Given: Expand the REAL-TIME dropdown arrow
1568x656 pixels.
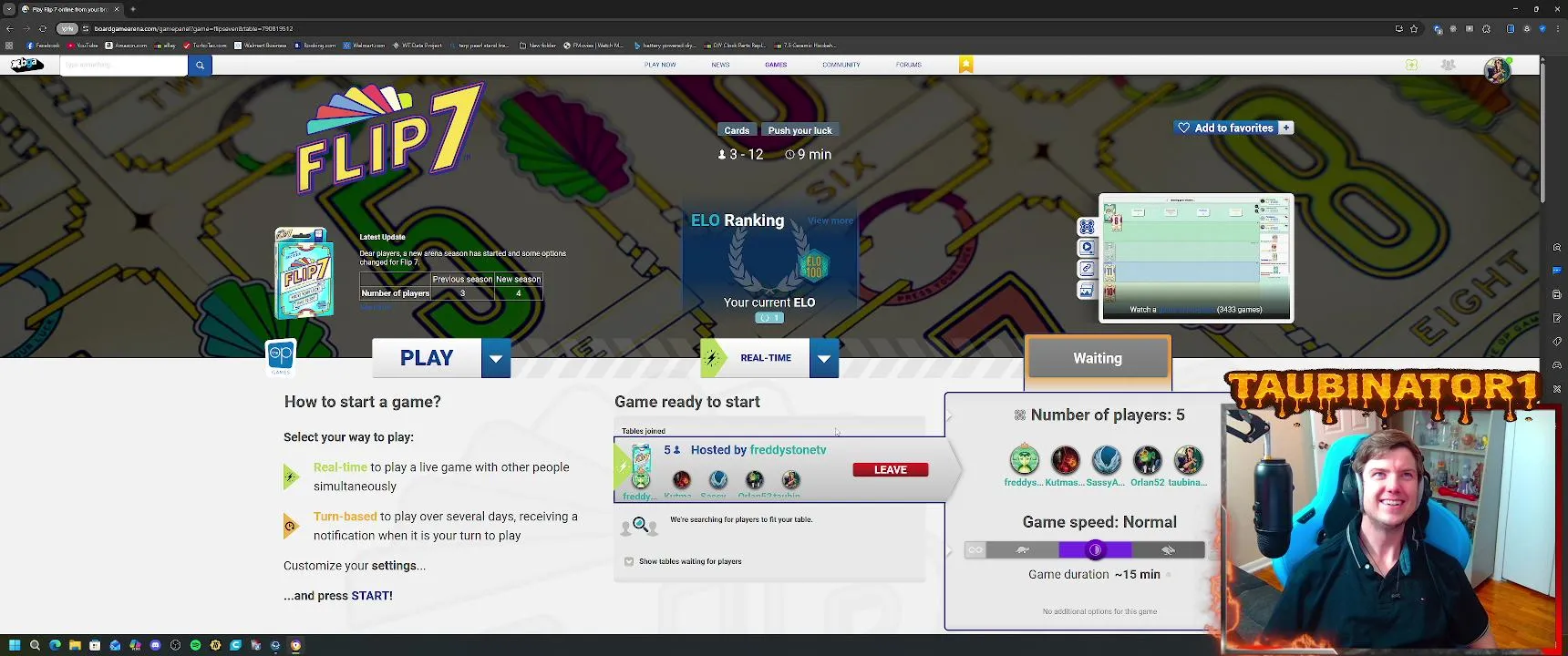Looking at the screenshot, I should (x=824, y=358).
